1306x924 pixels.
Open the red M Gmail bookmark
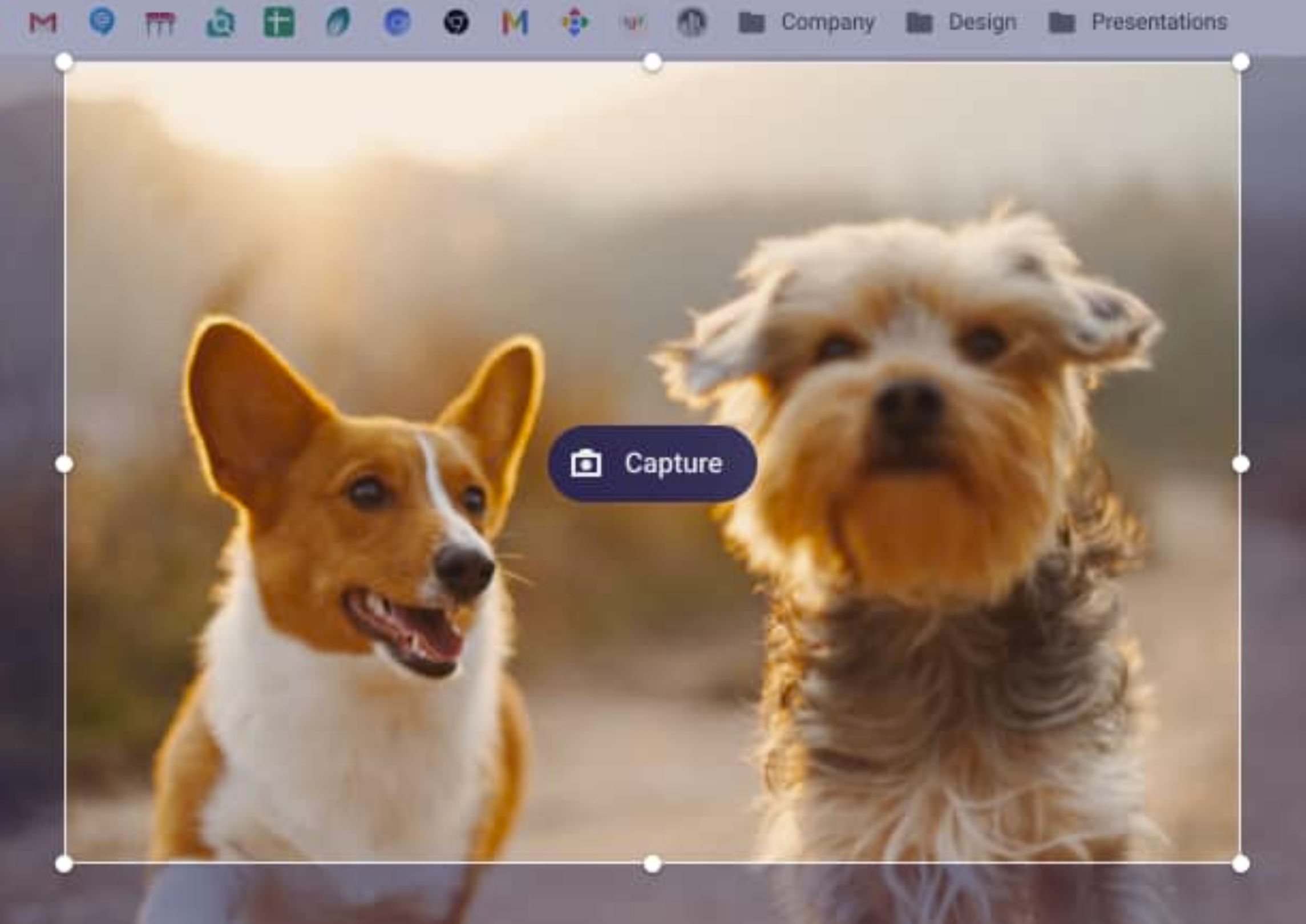point(43,23)
